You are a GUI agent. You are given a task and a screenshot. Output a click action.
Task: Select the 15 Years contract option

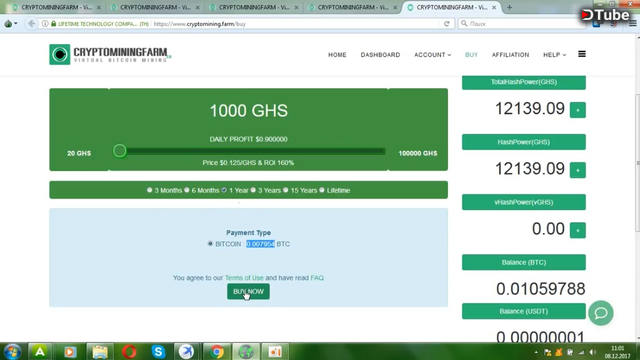(x=286, y=190)
